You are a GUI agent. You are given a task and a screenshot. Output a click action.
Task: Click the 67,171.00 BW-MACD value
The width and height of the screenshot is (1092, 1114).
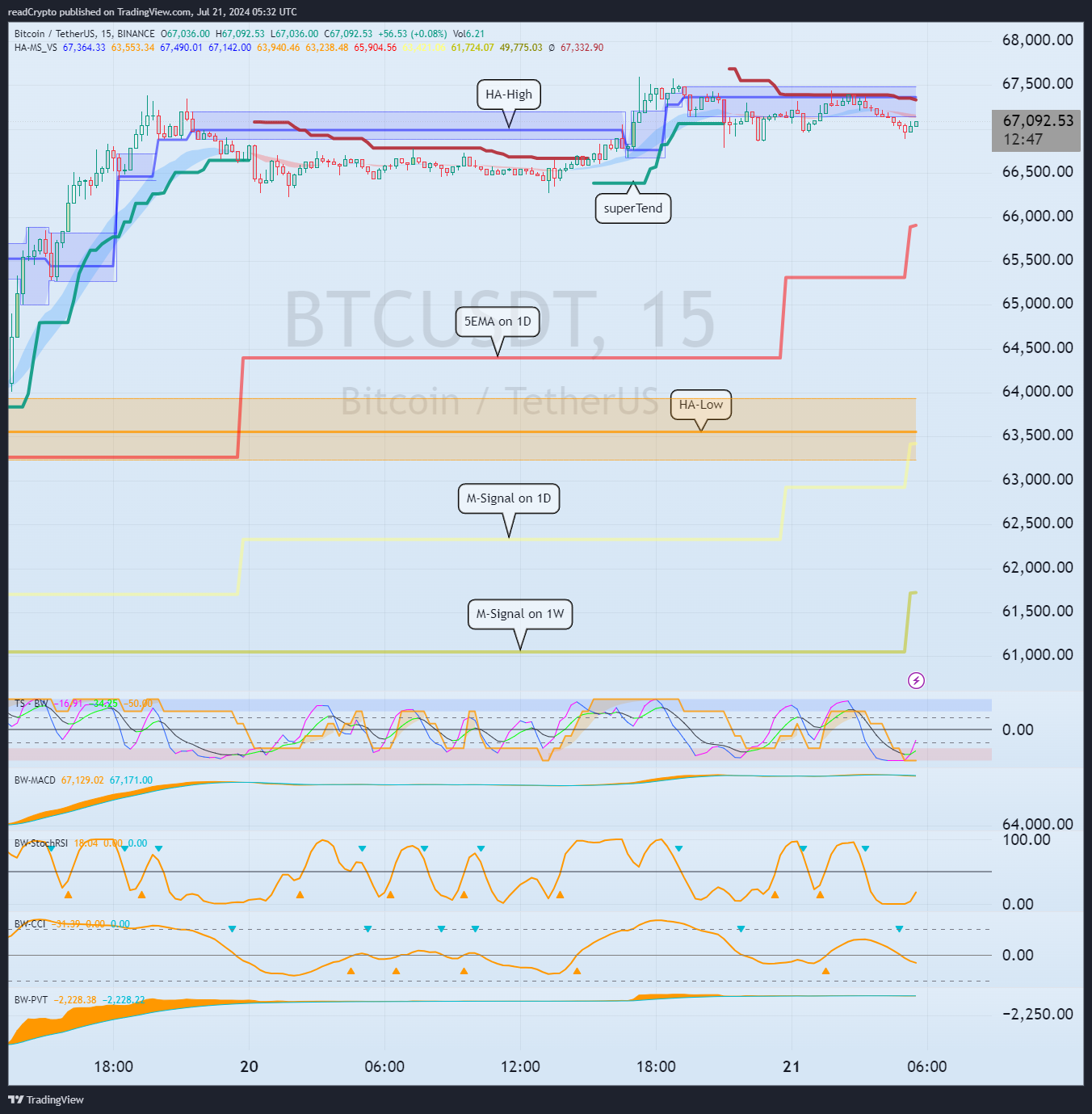[x=131, y=780]
